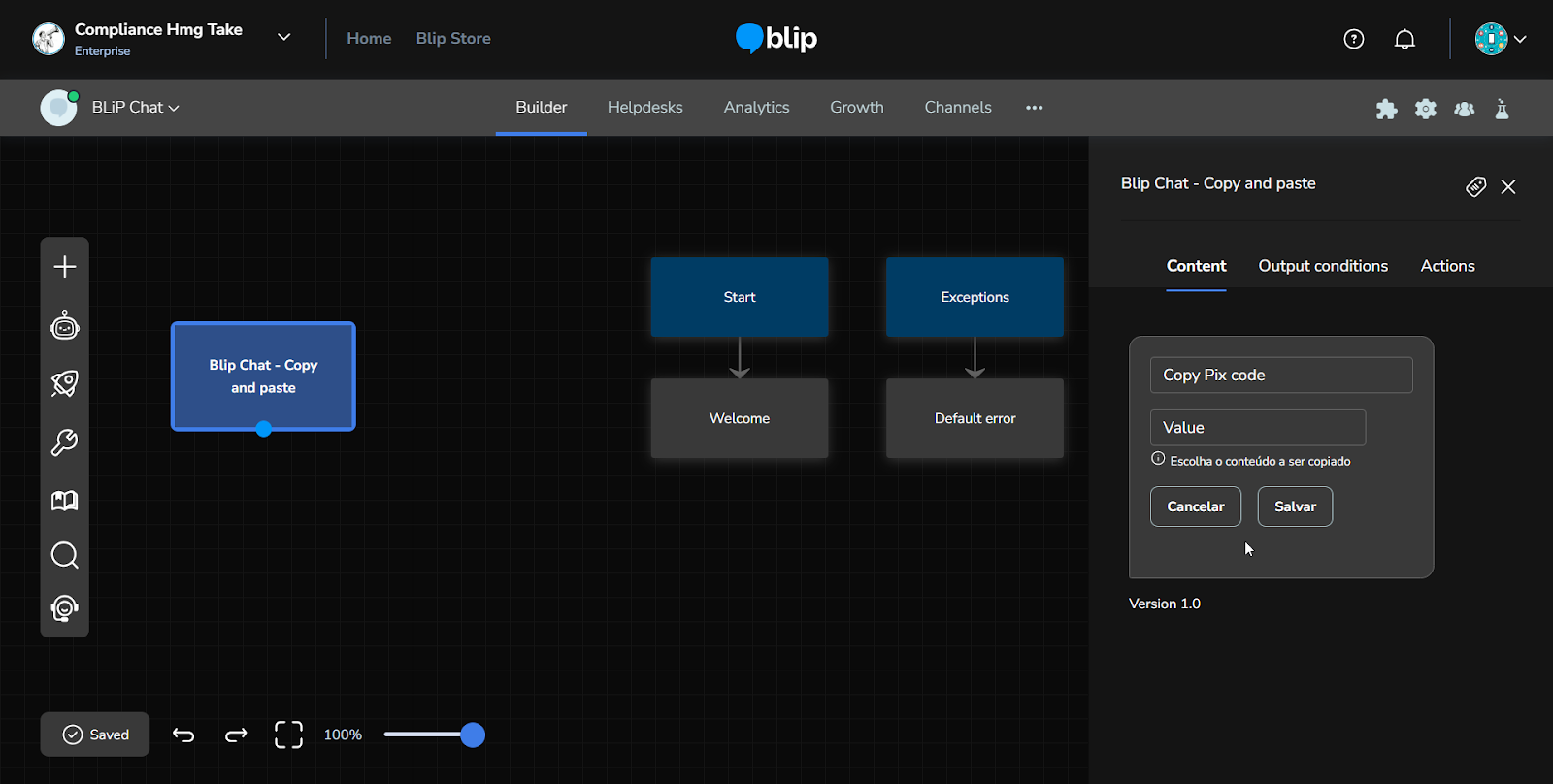This screenshot has width=1553, height=784.
Task: Open the bot robot icon in sidebar
Action: pos(65,326)
